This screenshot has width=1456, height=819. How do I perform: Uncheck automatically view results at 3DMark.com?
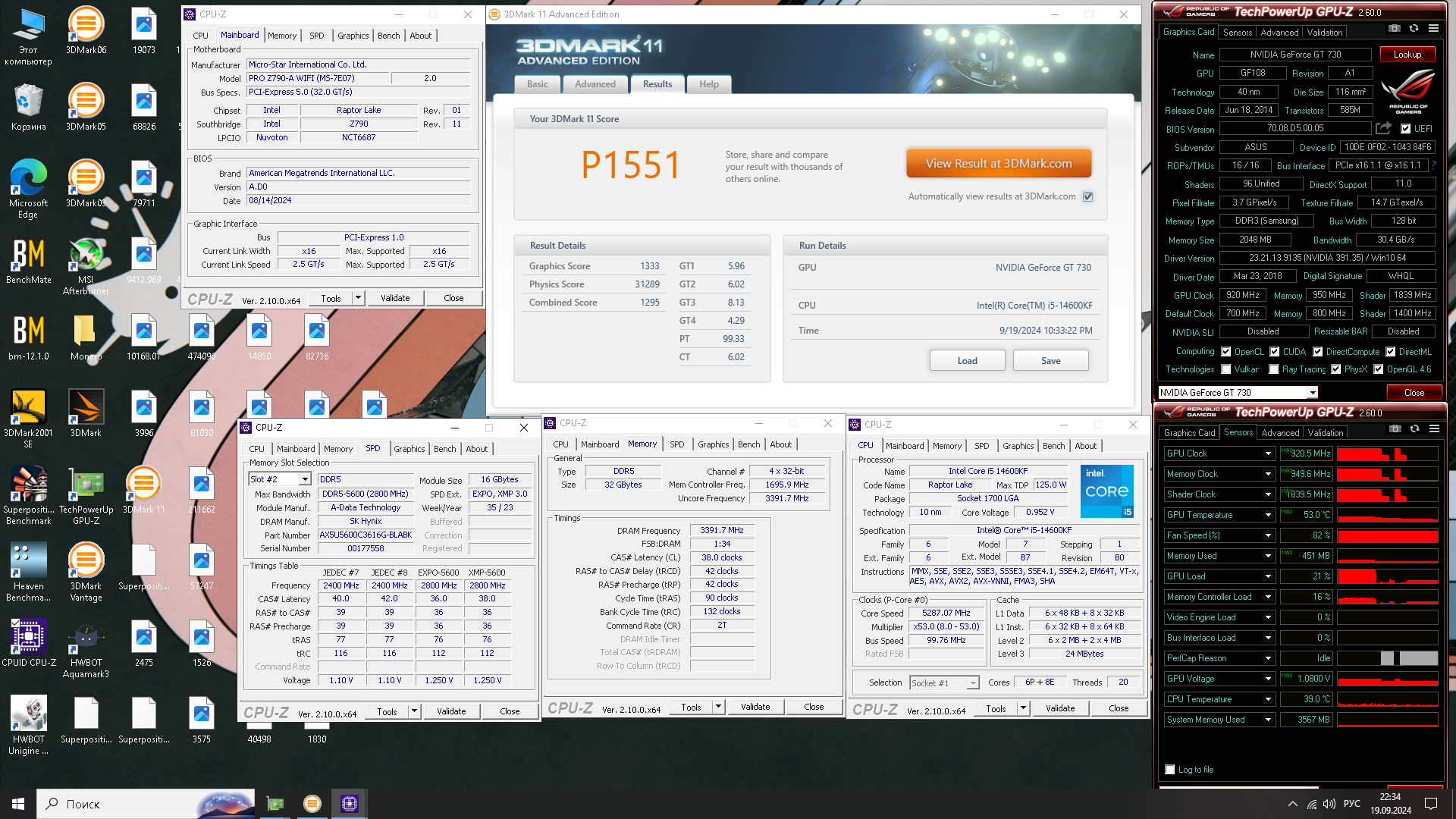point(1087,196)
